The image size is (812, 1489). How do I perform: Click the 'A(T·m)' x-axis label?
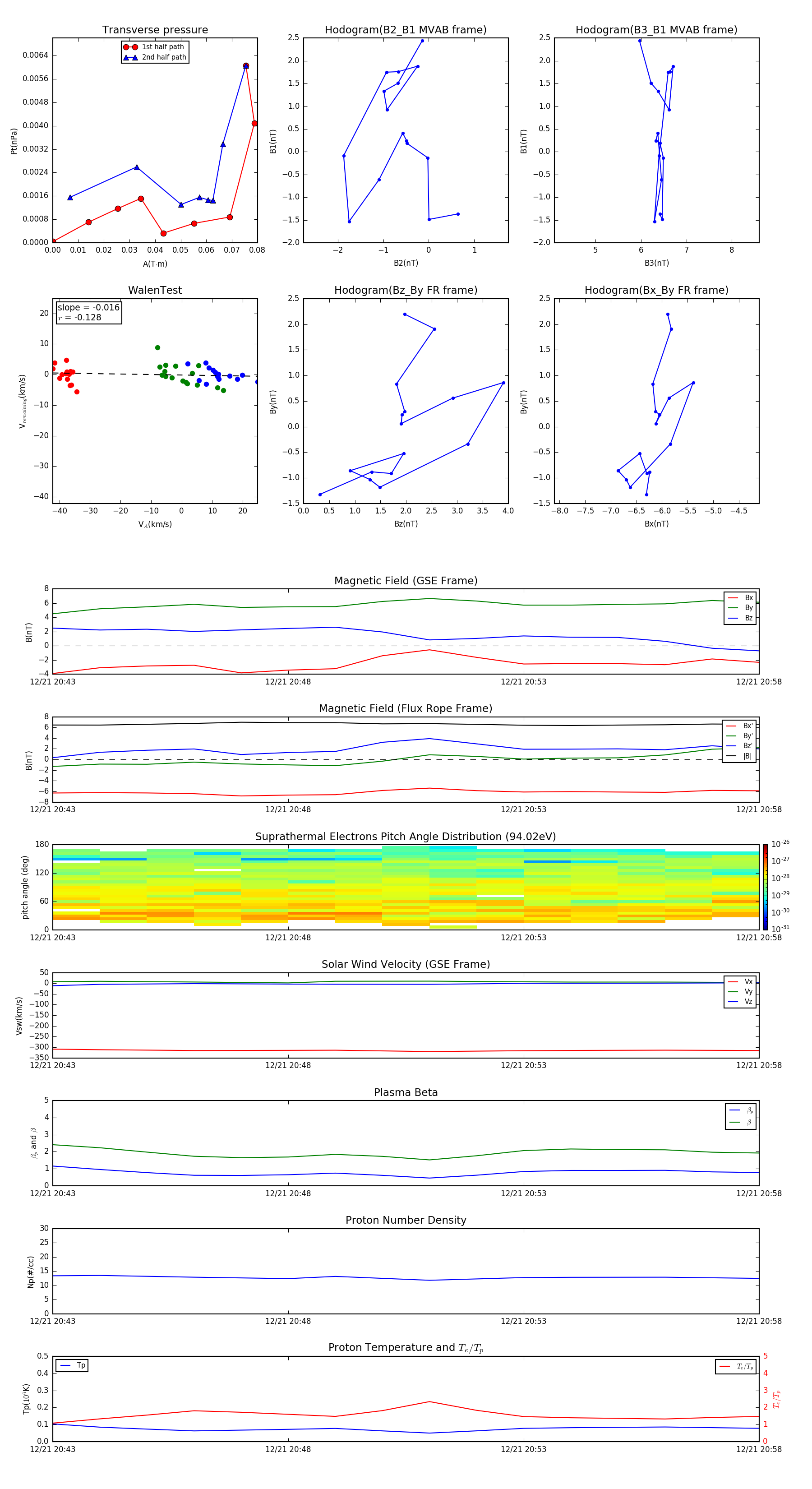155,264
